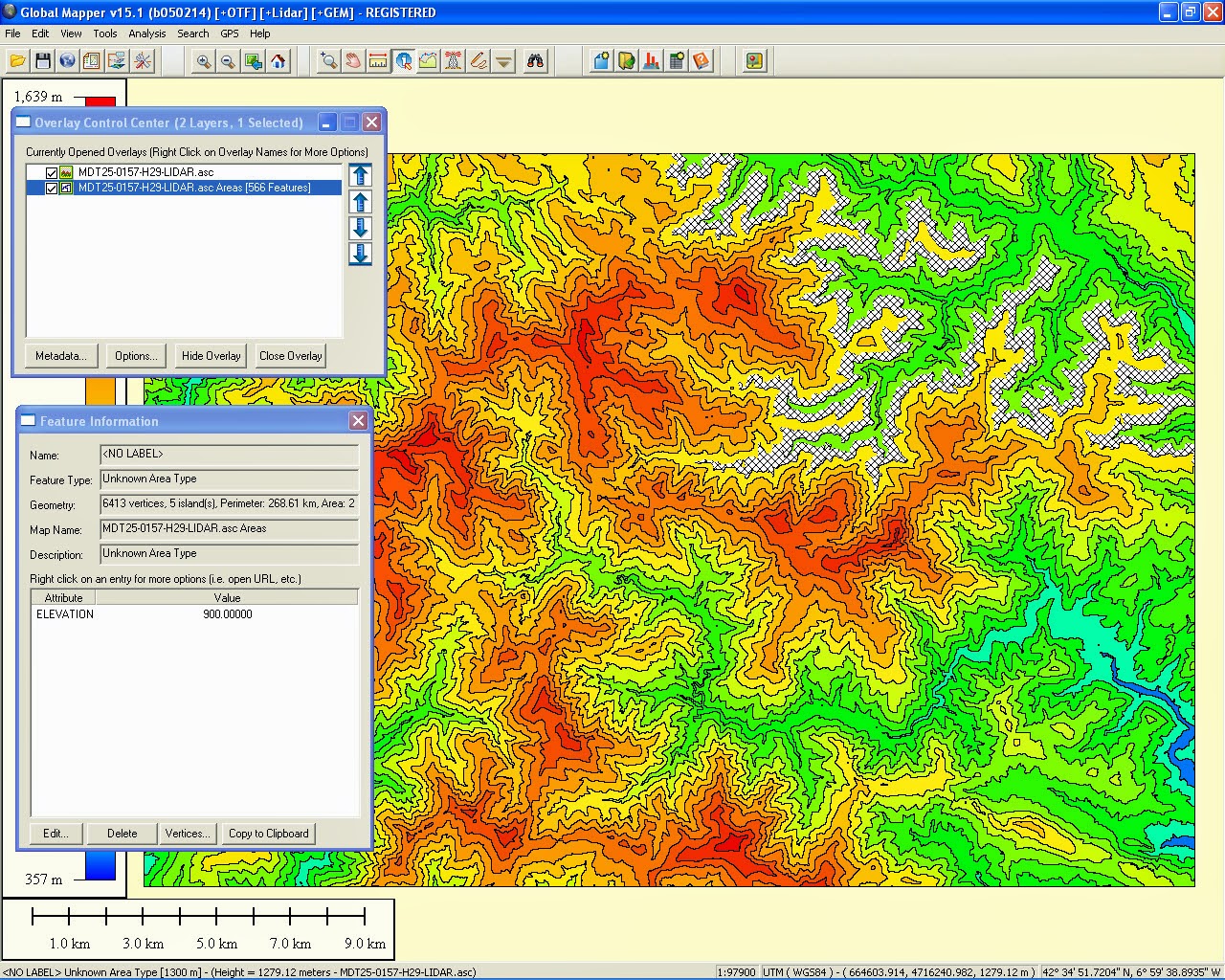This screenshot has width=1225, height=980.
Task: Click the Vertices button in Feature Information
Action: (188, 833)
